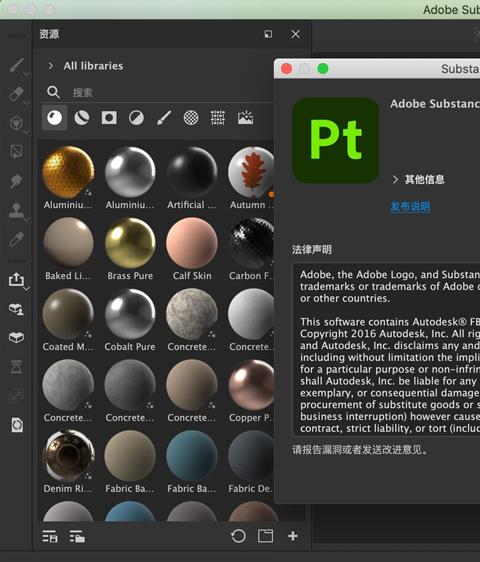The height and width of the screenshot is (562, 480).
Task: Expand the All libraries chevron
Action: click(51, 66)
